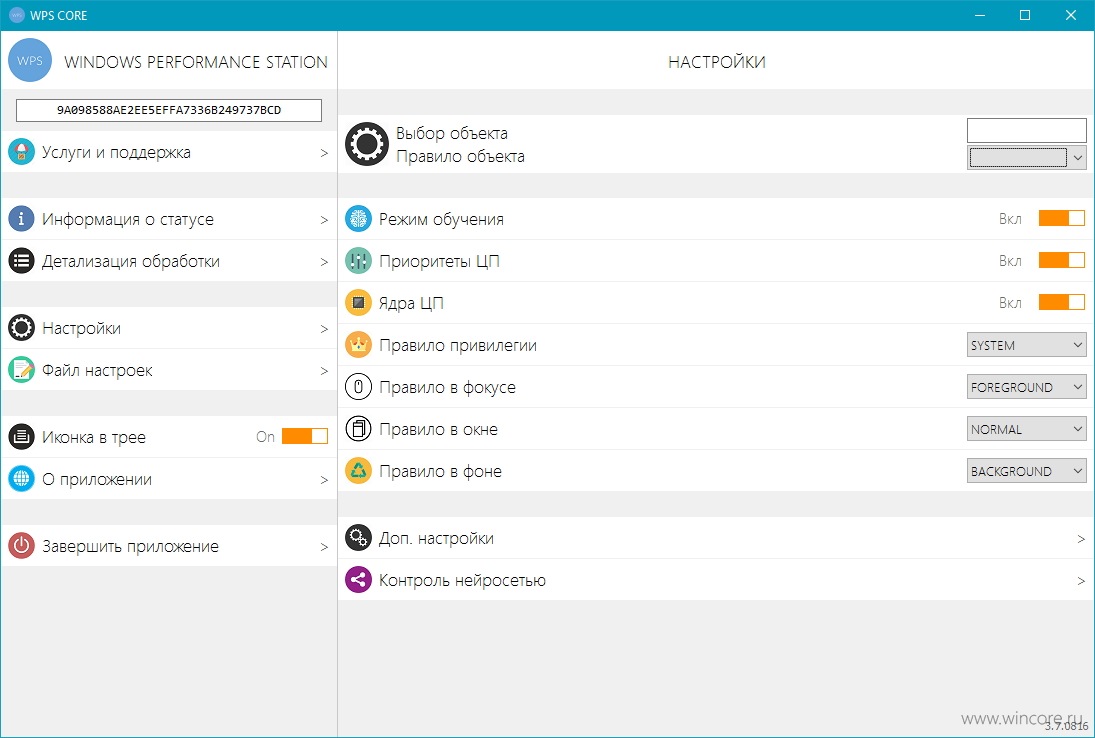
Task: Click the Правило в окне label
Action: tap(439, 429)
